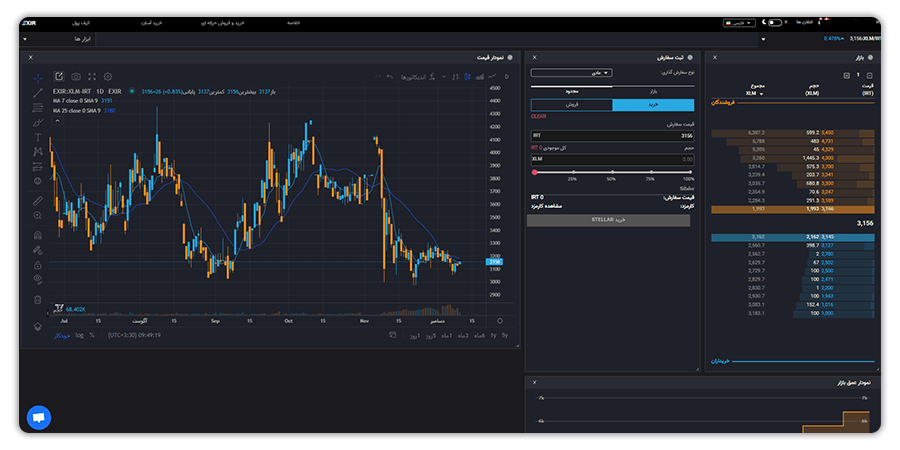
Task: Select the blue buy side button
Action: pyautogui.click(x=653, y=105)
